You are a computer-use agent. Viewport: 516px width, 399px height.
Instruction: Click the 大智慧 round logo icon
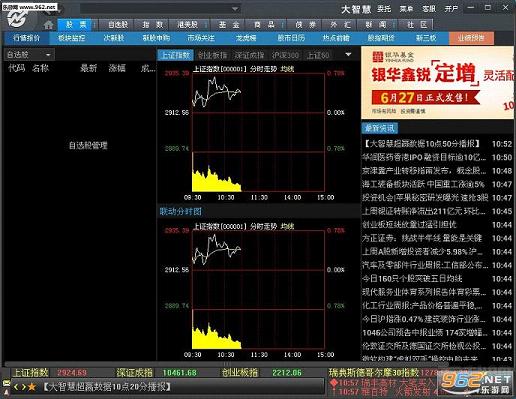click(x=17, y=19)
